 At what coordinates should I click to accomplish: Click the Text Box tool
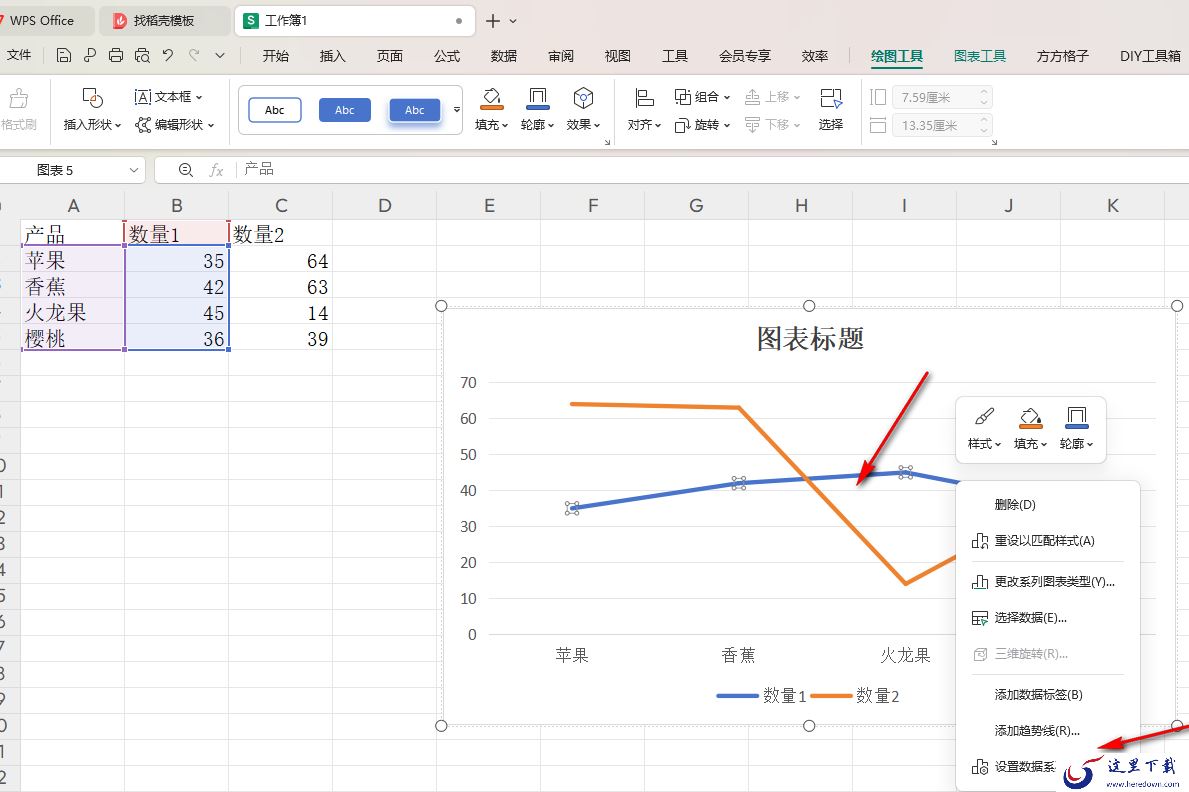[x=168, y=97]
